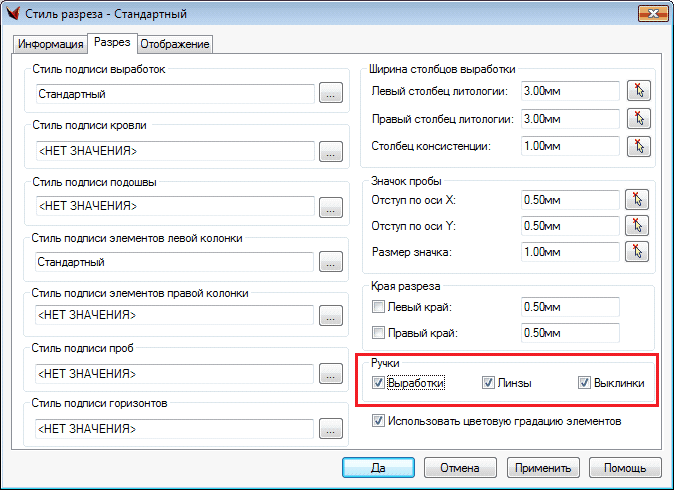
Task: Enable the Левый край checkbox
Action: 378,306
